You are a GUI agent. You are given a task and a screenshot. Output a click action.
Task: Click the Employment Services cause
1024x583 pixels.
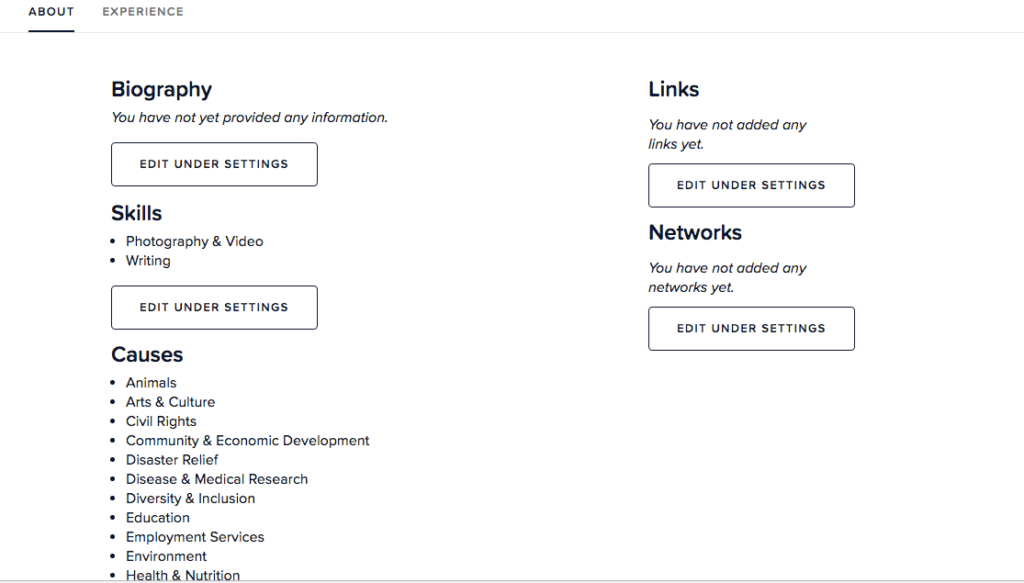[x=195, y=537]
